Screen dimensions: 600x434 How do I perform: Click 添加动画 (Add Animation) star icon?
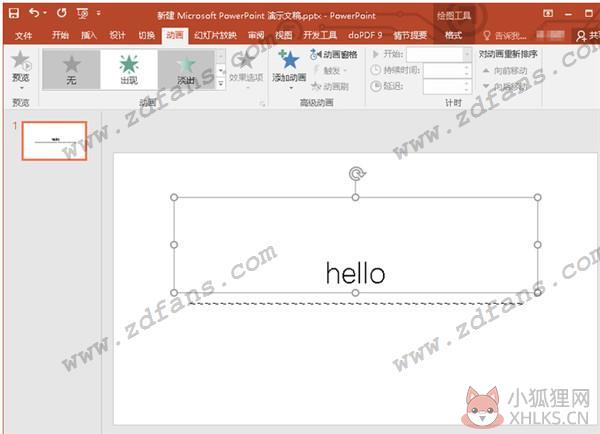[289, 59]
